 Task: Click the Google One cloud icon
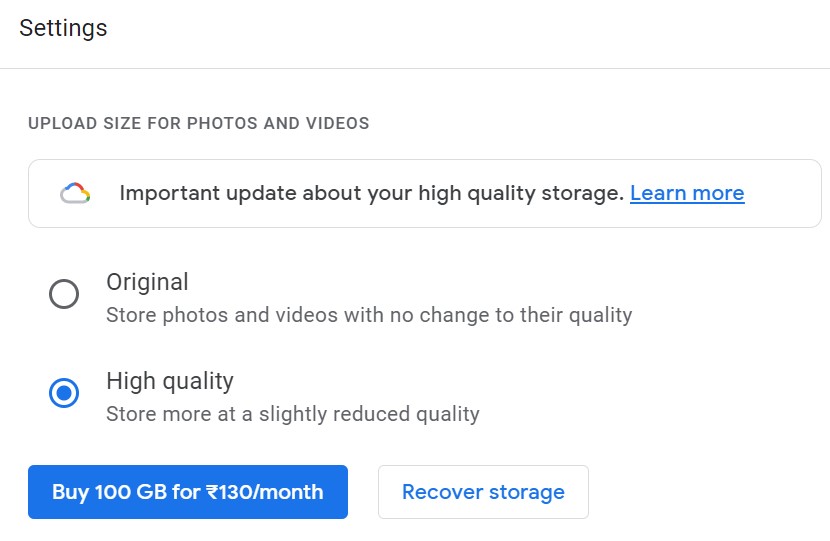(x=75, y=193)
